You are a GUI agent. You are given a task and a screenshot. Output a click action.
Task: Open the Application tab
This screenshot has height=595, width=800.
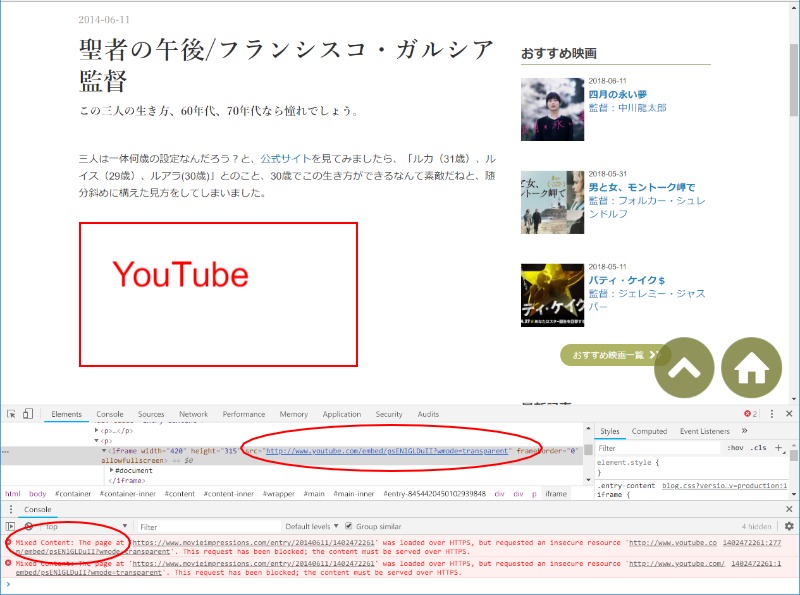point(341,414)
